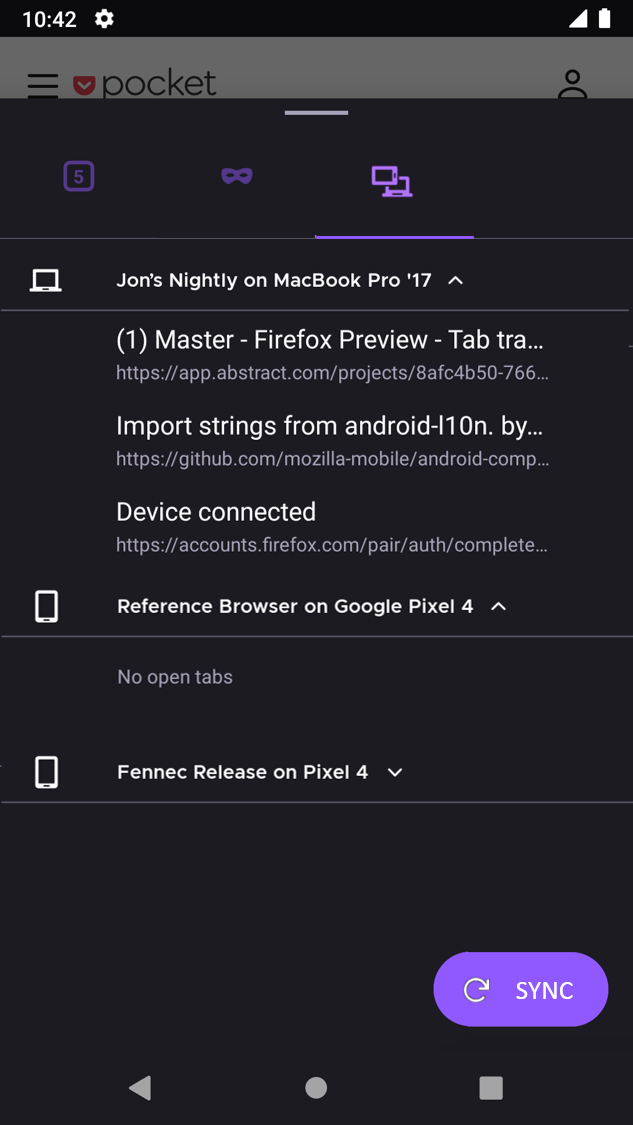Open the normal tabs counter icon
Image resolution: width=633 pixels, height=1125 pixels.
click(x=79, y=177)
